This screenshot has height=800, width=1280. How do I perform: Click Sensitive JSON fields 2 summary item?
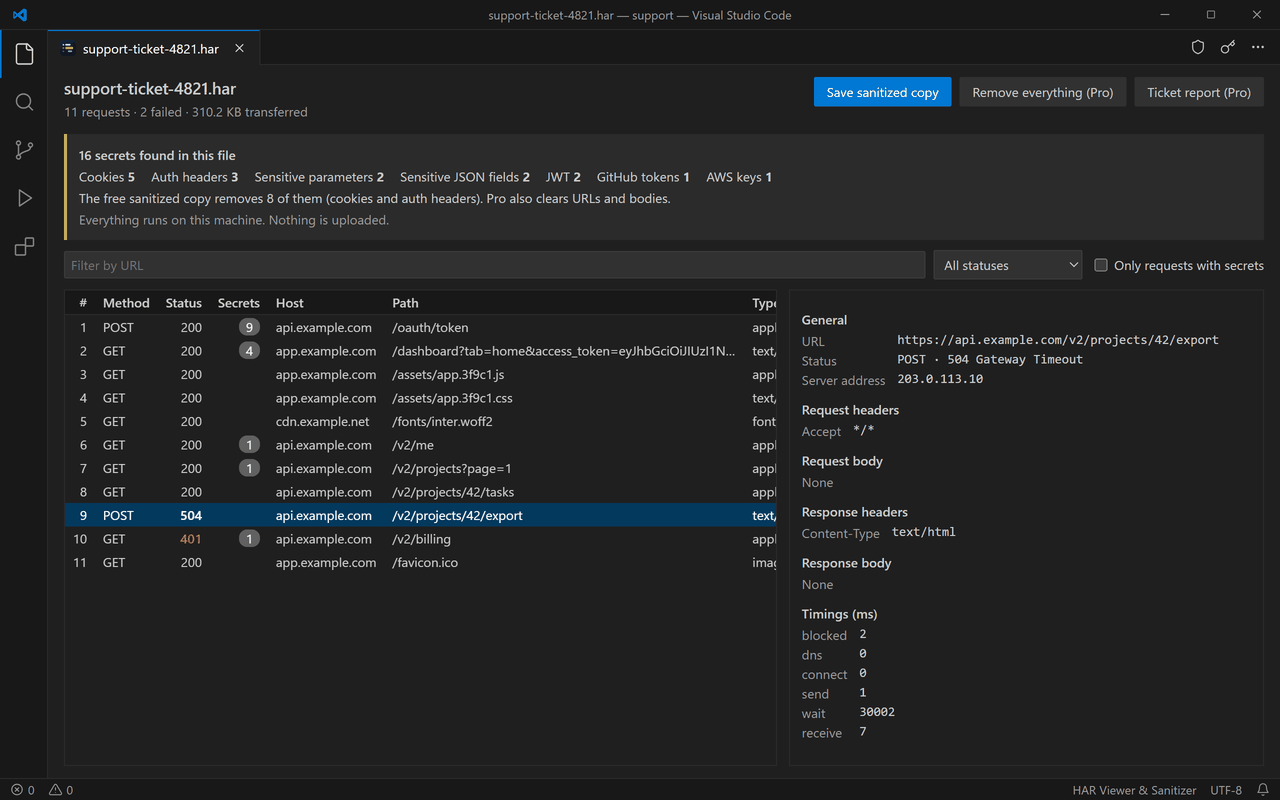[465, 177]
